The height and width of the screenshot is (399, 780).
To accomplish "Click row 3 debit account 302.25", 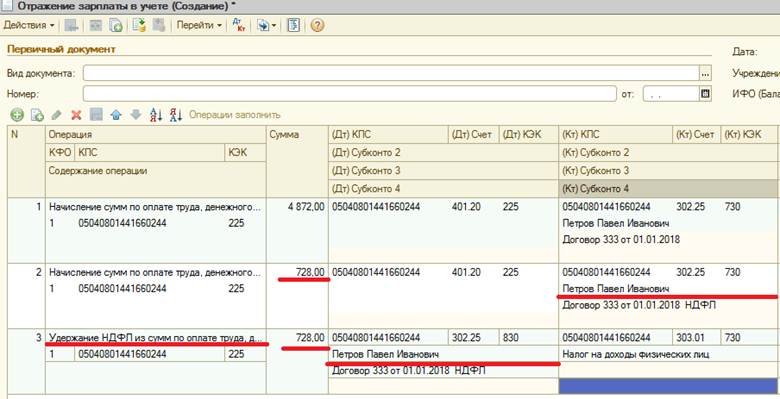I will (x=473, y=338).
